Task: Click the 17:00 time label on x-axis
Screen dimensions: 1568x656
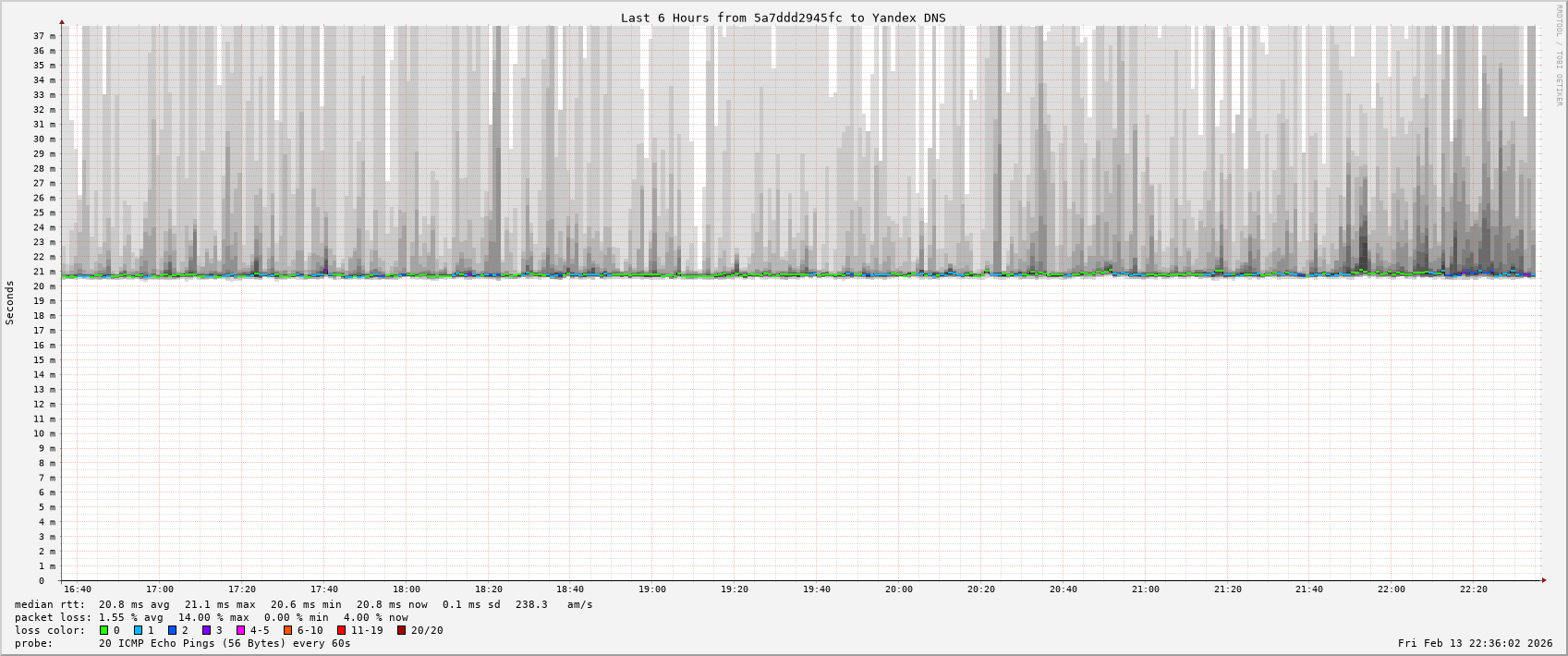Action: [x=160, y=589]
